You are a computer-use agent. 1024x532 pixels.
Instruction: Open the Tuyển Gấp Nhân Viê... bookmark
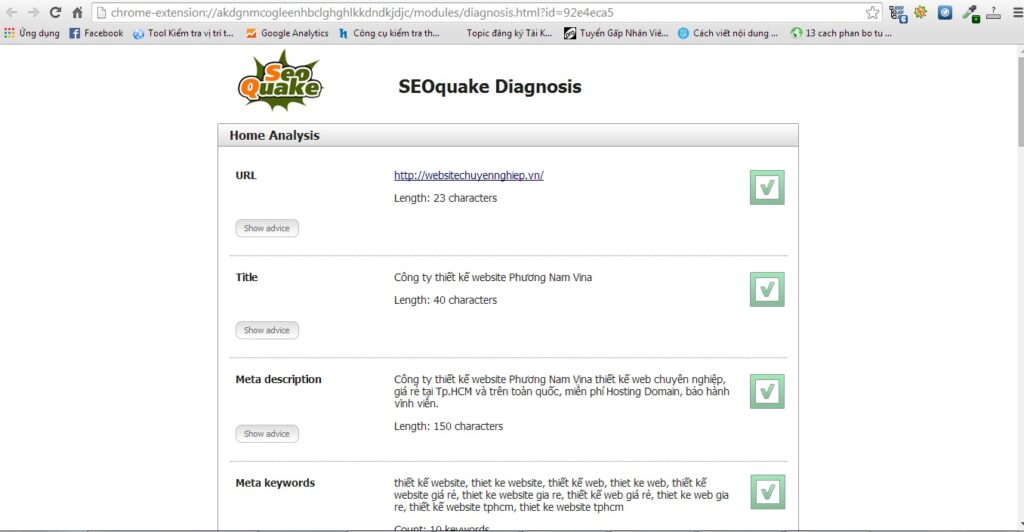pos(616,33)
